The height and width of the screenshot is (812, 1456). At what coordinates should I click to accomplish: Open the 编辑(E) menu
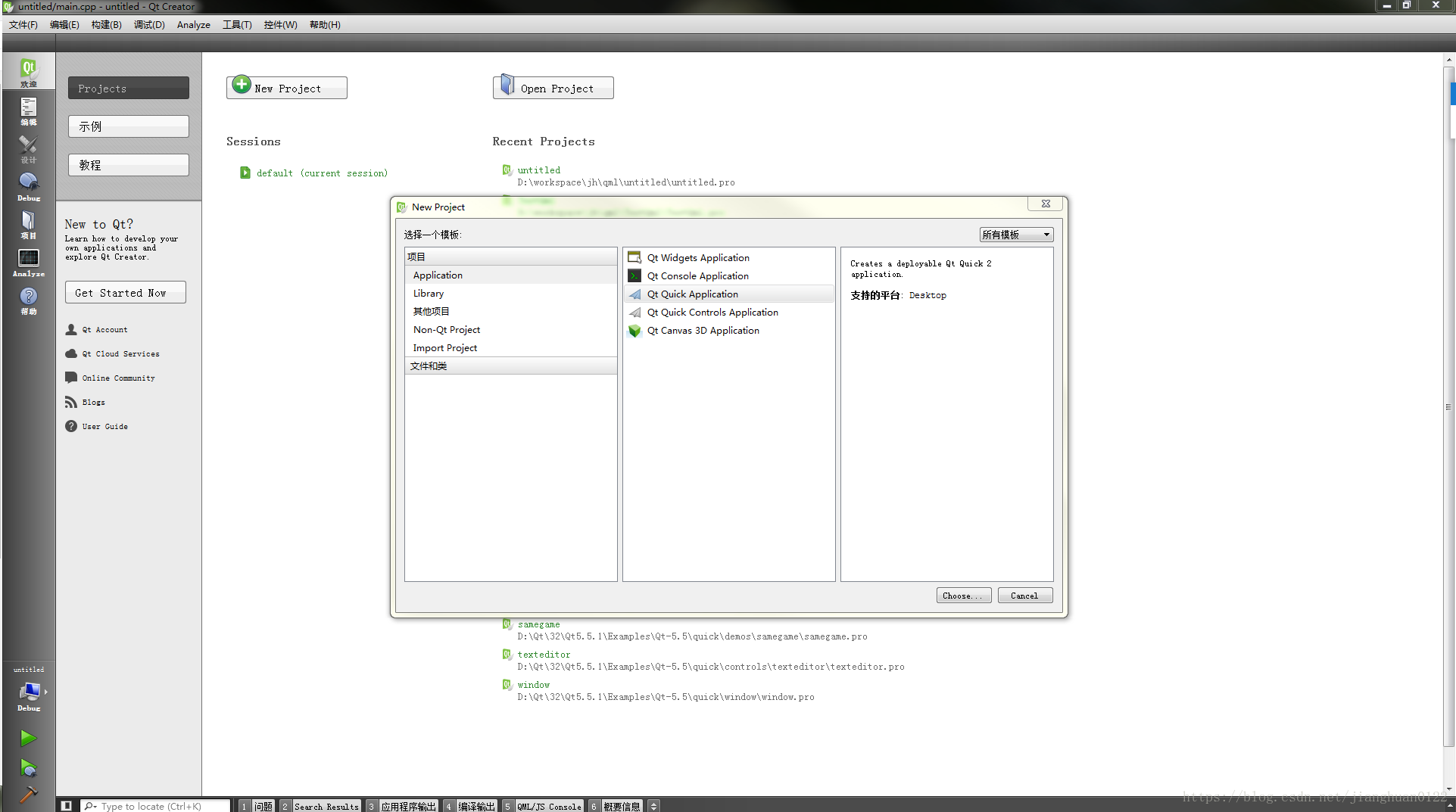click(64, 25)
